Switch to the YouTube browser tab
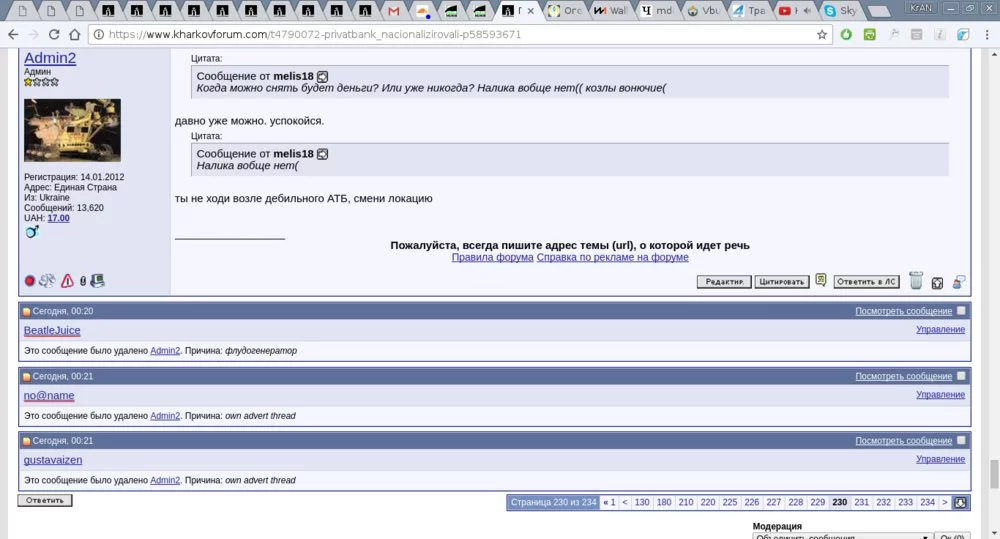Image resolution: width=1000 pixels, height=539 pixels. click(793, 11)
